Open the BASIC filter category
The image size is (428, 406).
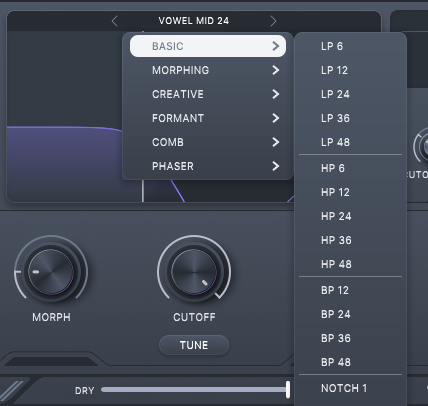tap(208, 46)
